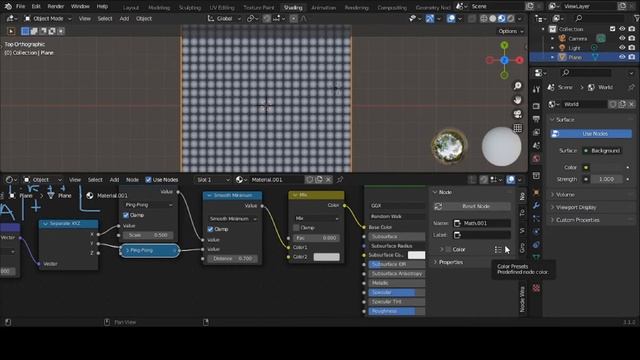Open the viewport Add menu

(x=124, y=19)
